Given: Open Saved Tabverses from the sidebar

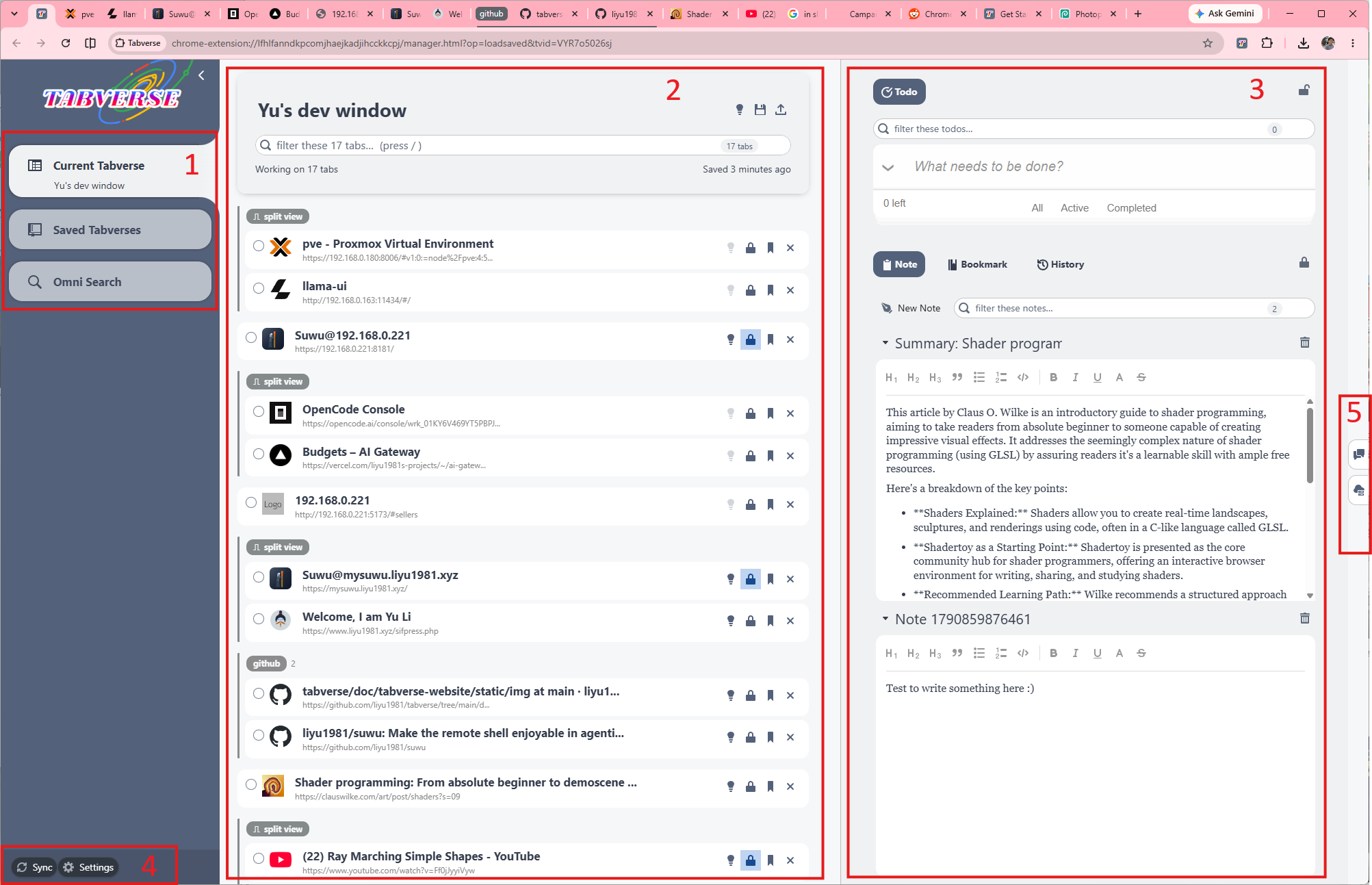Looking at the screenshot, I should (111, 230).
